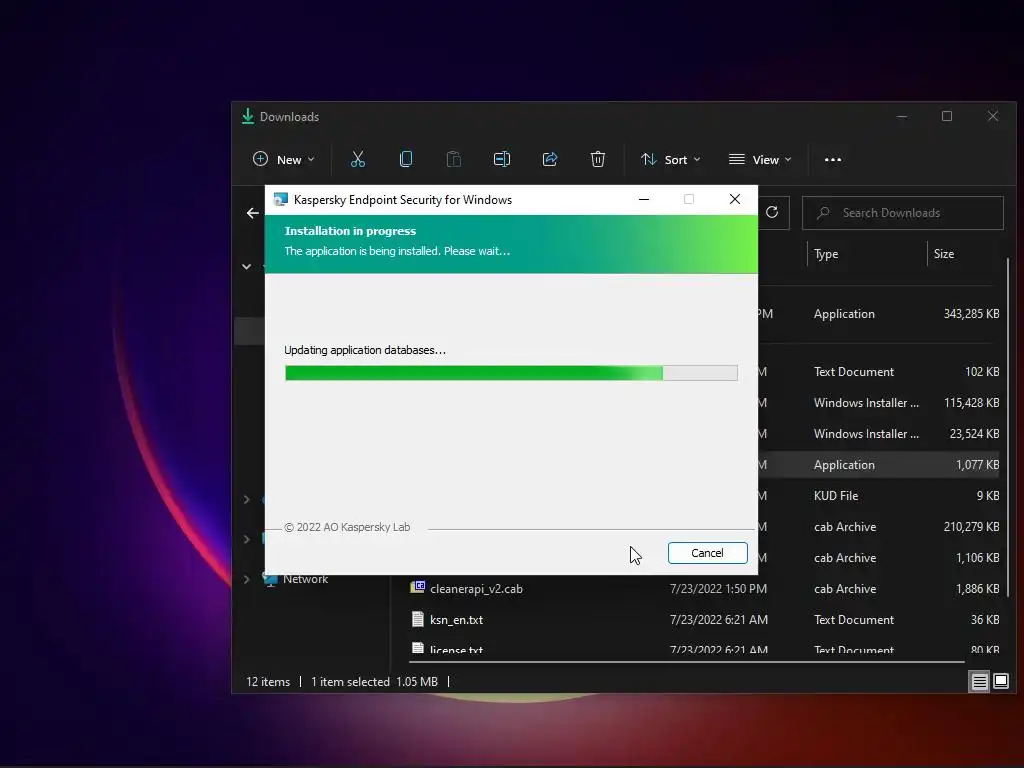The image size is (1024, 768).
Task: Click the installation progress bar
Action: click(511, 373)
